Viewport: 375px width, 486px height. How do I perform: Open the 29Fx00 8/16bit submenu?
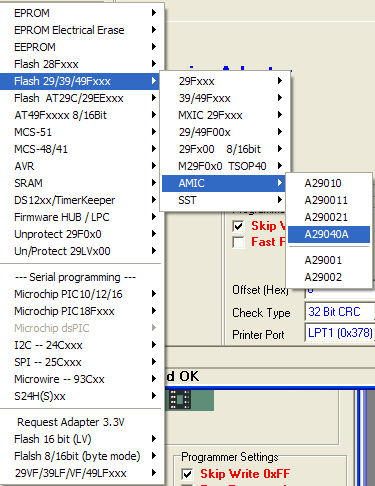(225, 149)
